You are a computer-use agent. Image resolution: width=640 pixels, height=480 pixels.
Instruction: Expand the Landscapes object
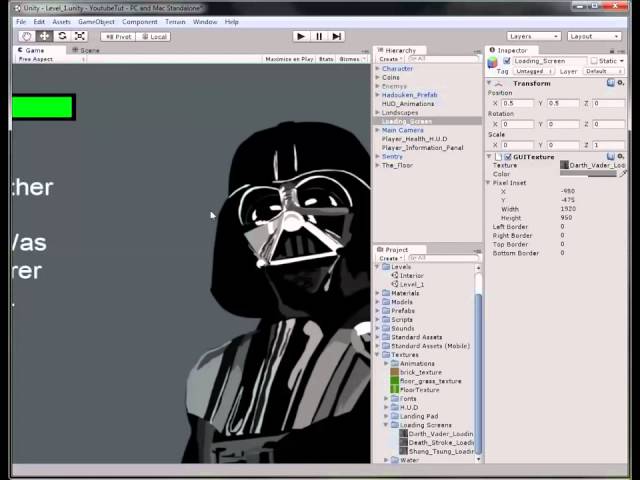[x=378, y=112]
